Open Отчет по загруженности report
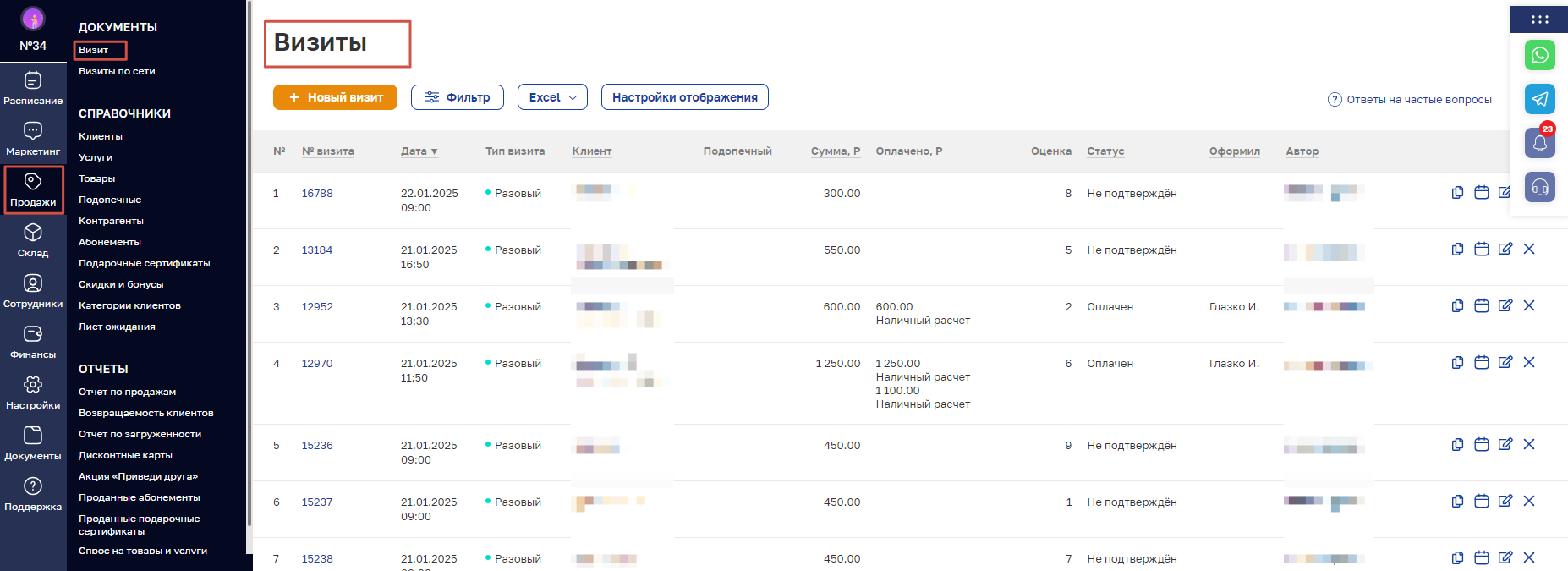This screenshot has width=1568, height=571. tap(140, 434)
